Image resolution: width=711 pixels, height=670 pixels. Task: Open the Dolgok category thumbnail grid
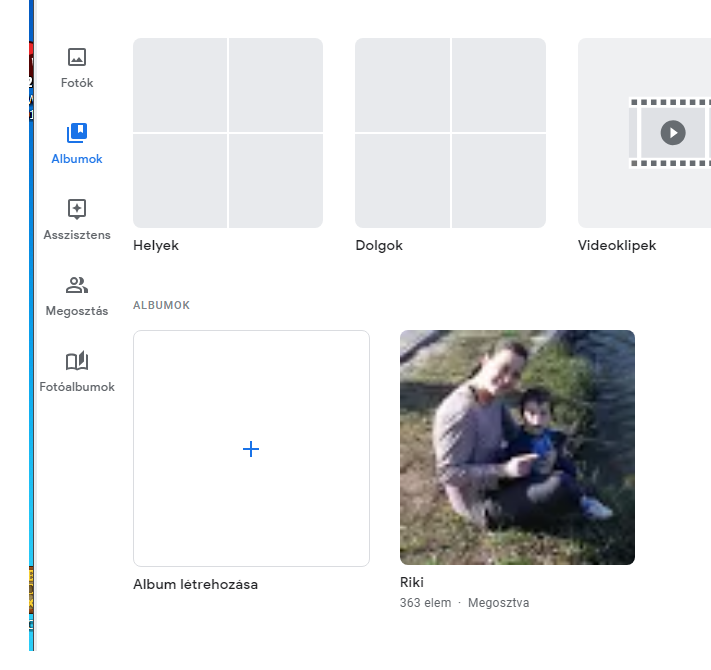450,133
